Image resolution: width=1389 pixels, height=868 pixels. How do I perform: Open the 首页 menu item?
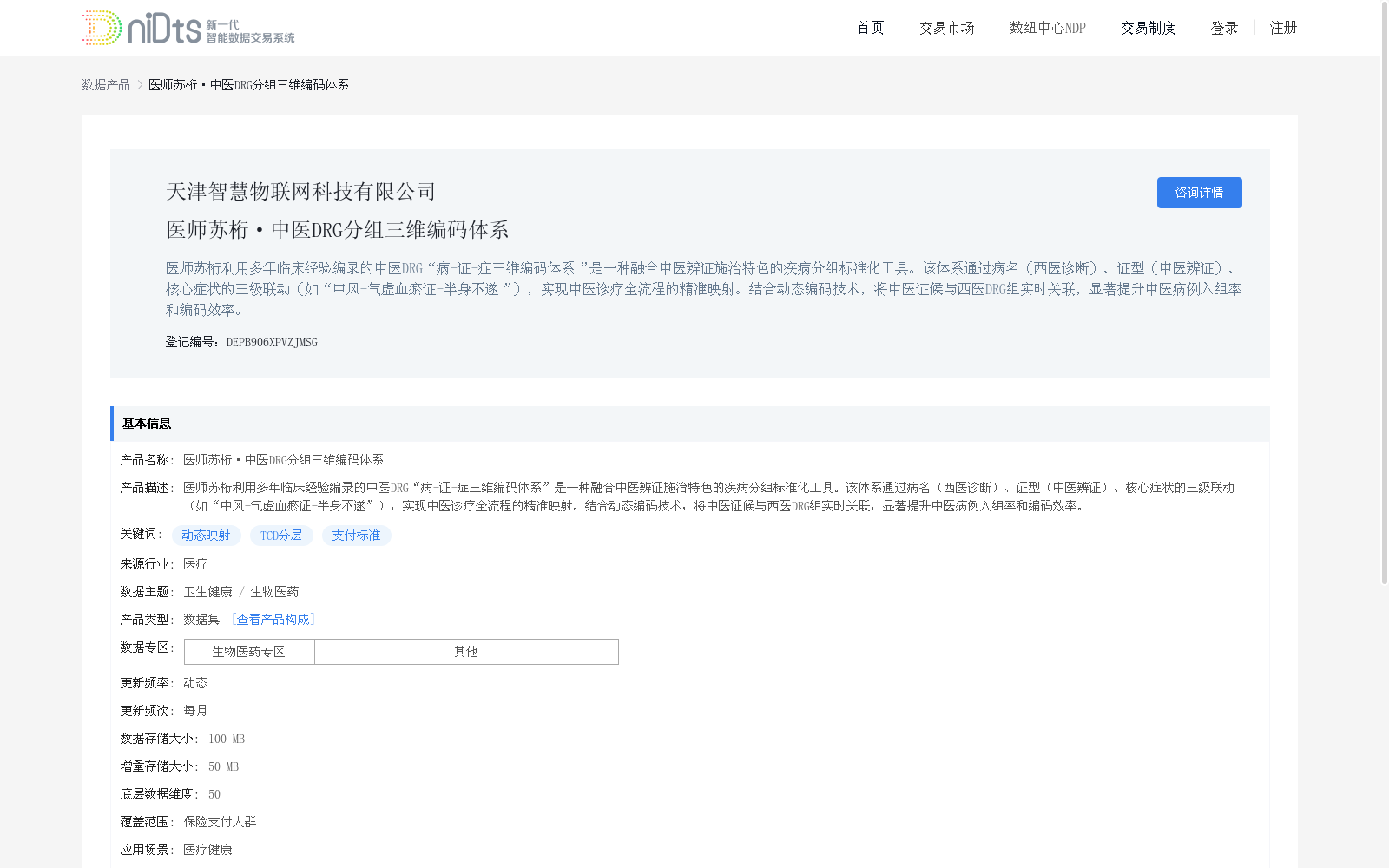coord(870,28)
